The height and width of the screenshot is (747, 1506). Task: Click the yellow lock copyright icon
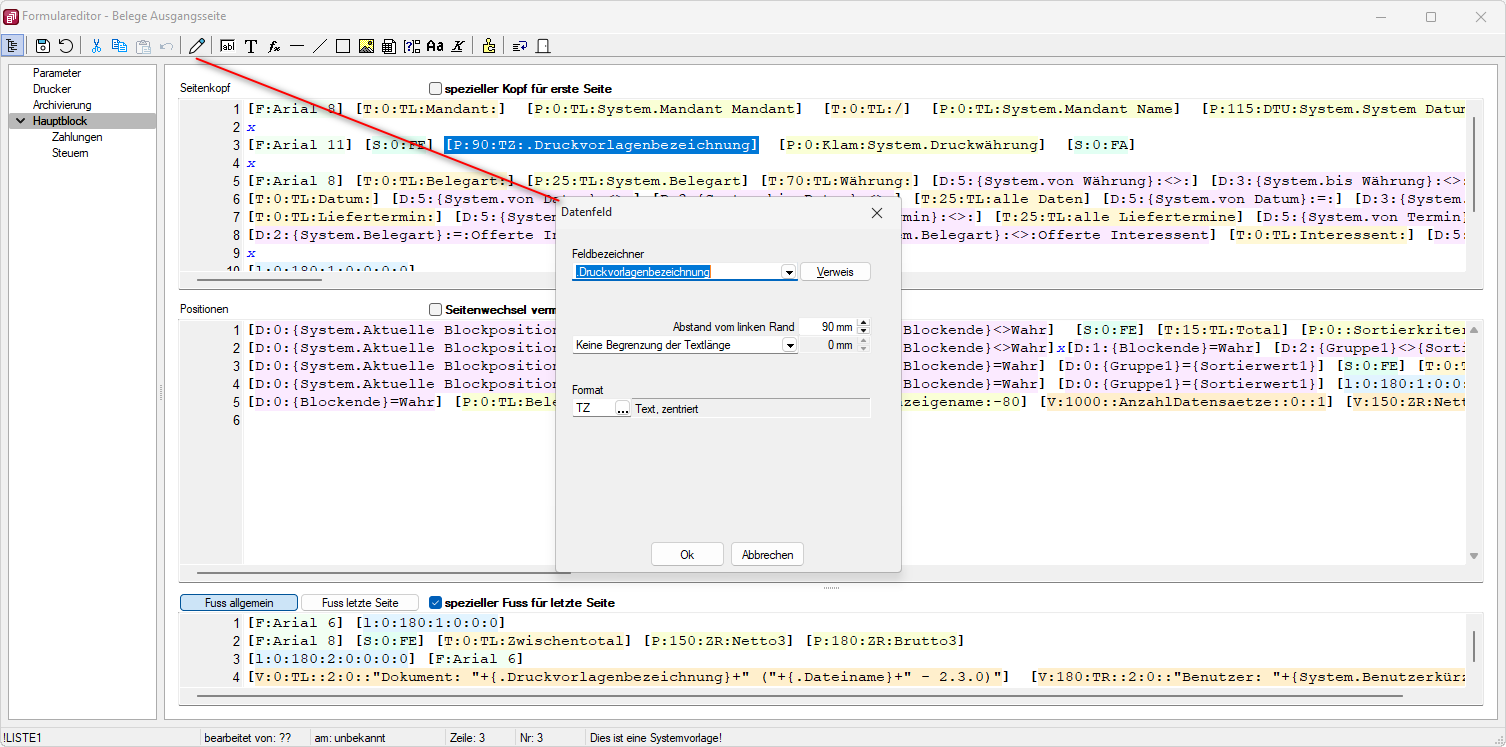[x=488, y=45]
